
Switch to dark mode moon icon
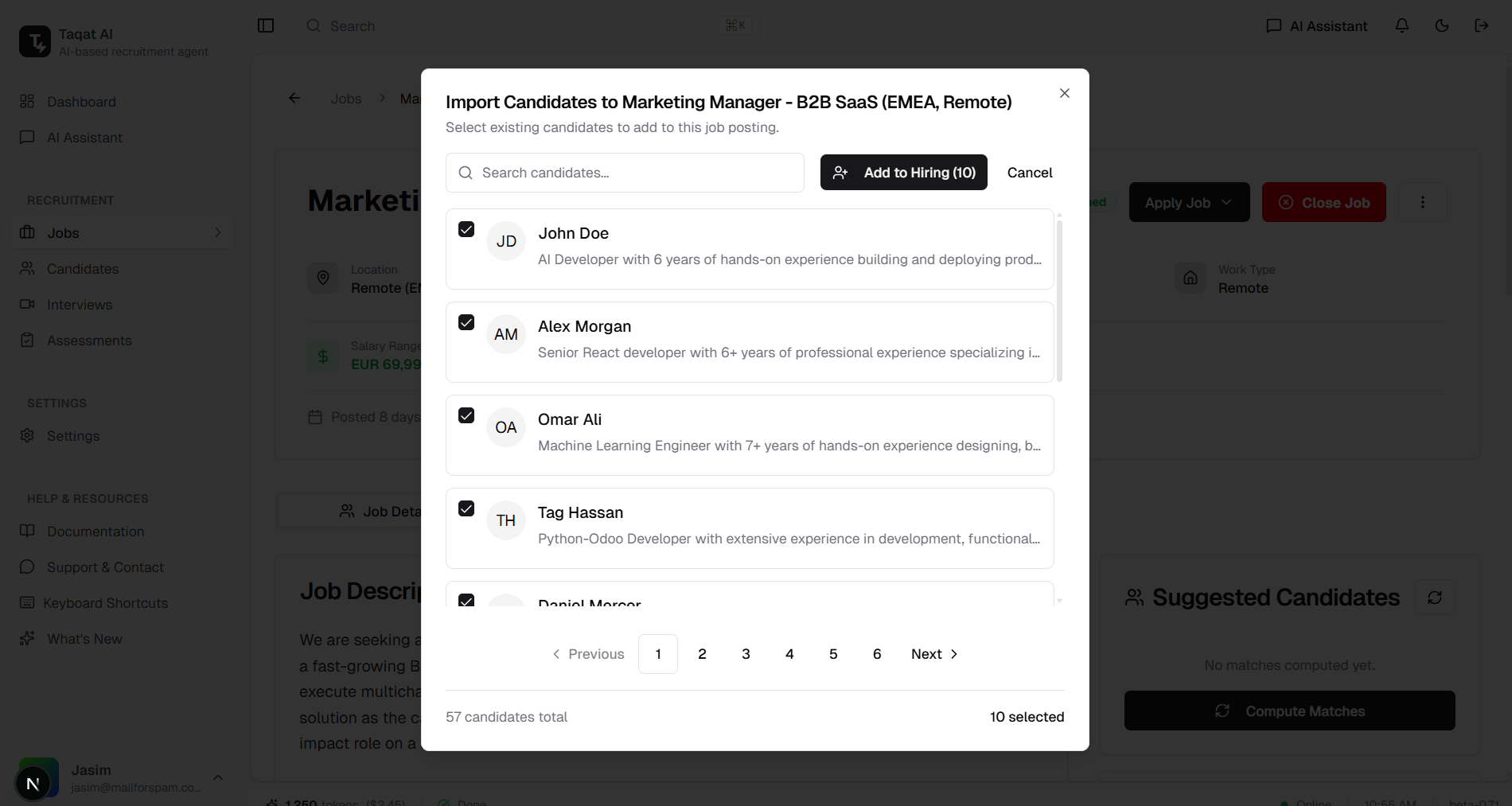point(1442,25)
